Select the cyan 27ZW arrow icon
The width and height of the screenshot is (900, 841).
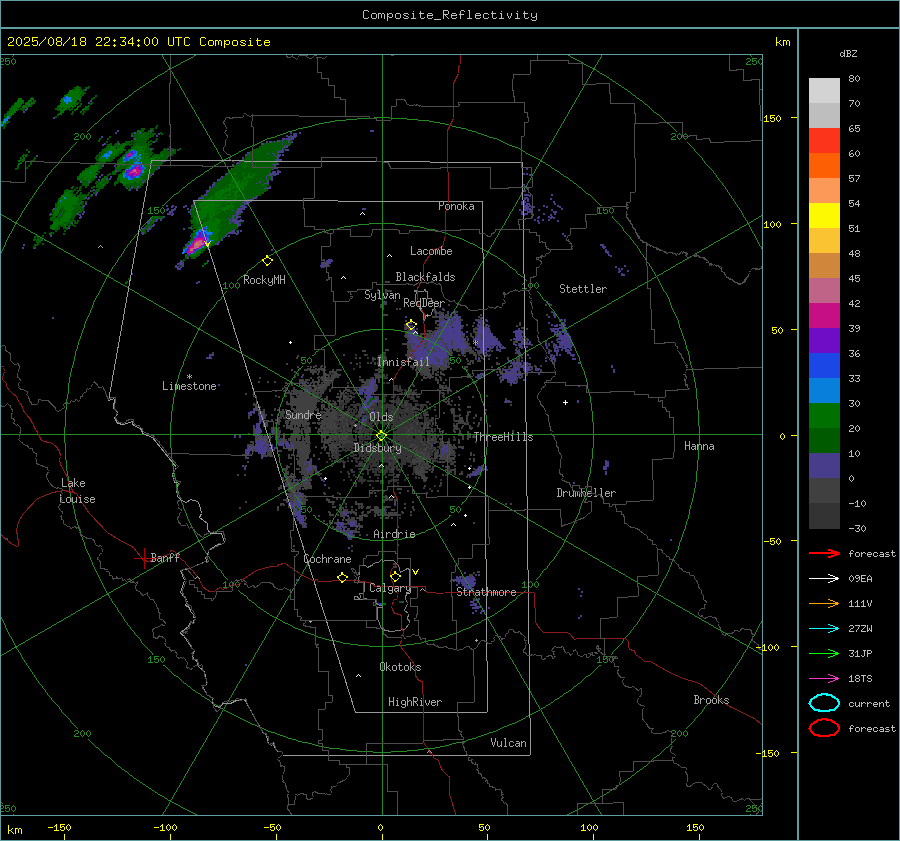pos(824,629)
